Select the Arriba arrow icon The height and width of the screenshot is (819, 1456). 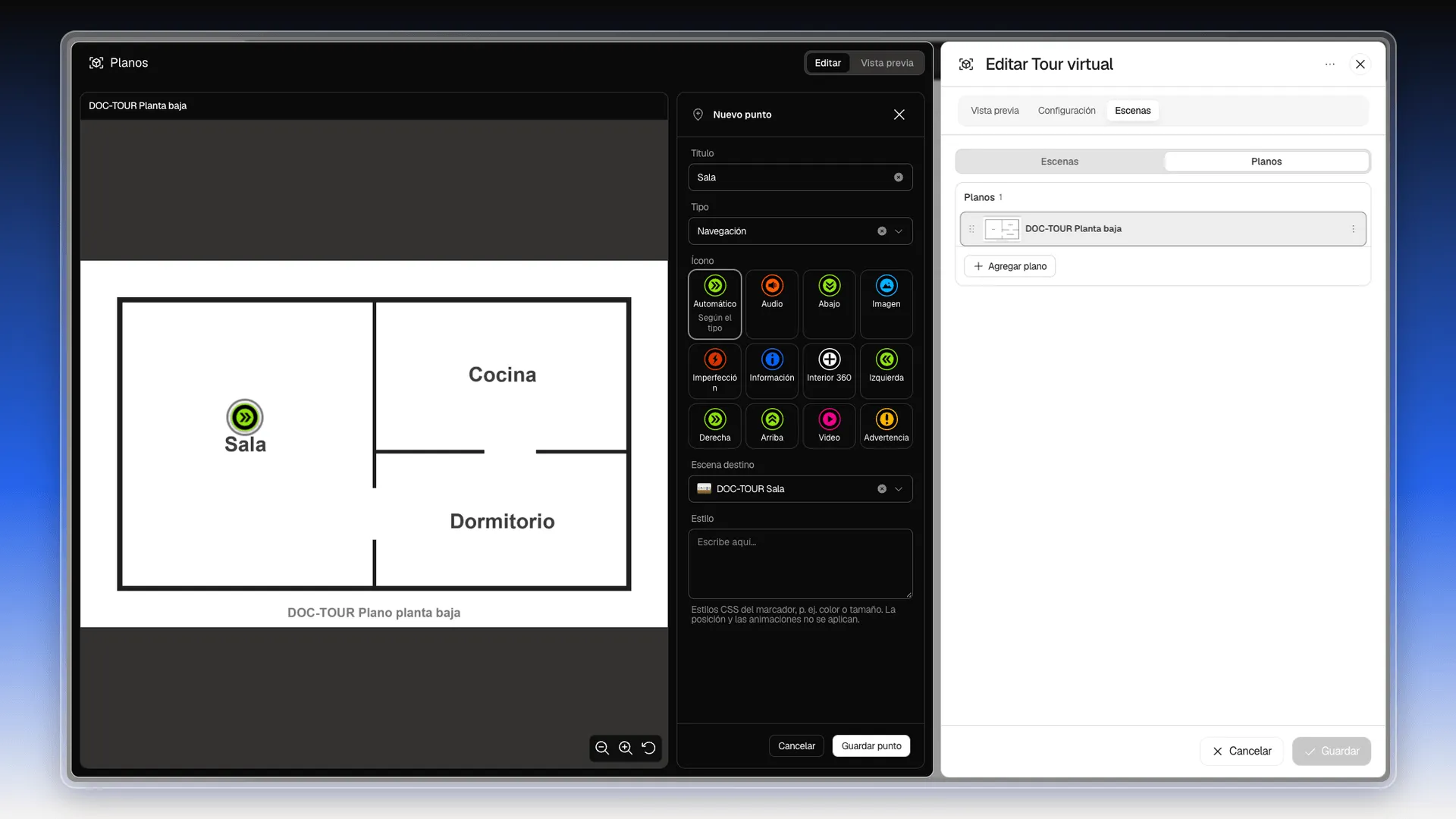point(772,426)
